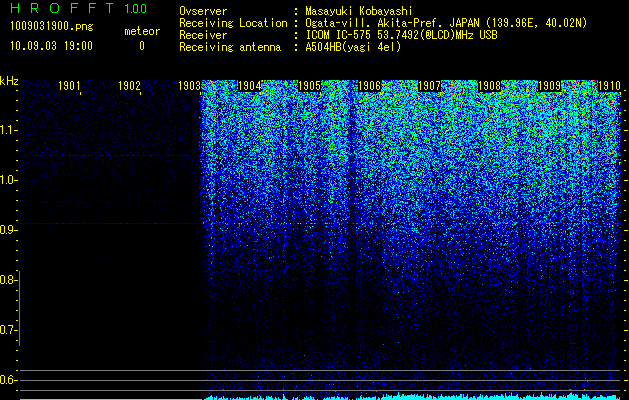The width and height of the screenshot is (629, 400).
Task: Click the 1902 time marker
Action: click(x=129, y=86)
